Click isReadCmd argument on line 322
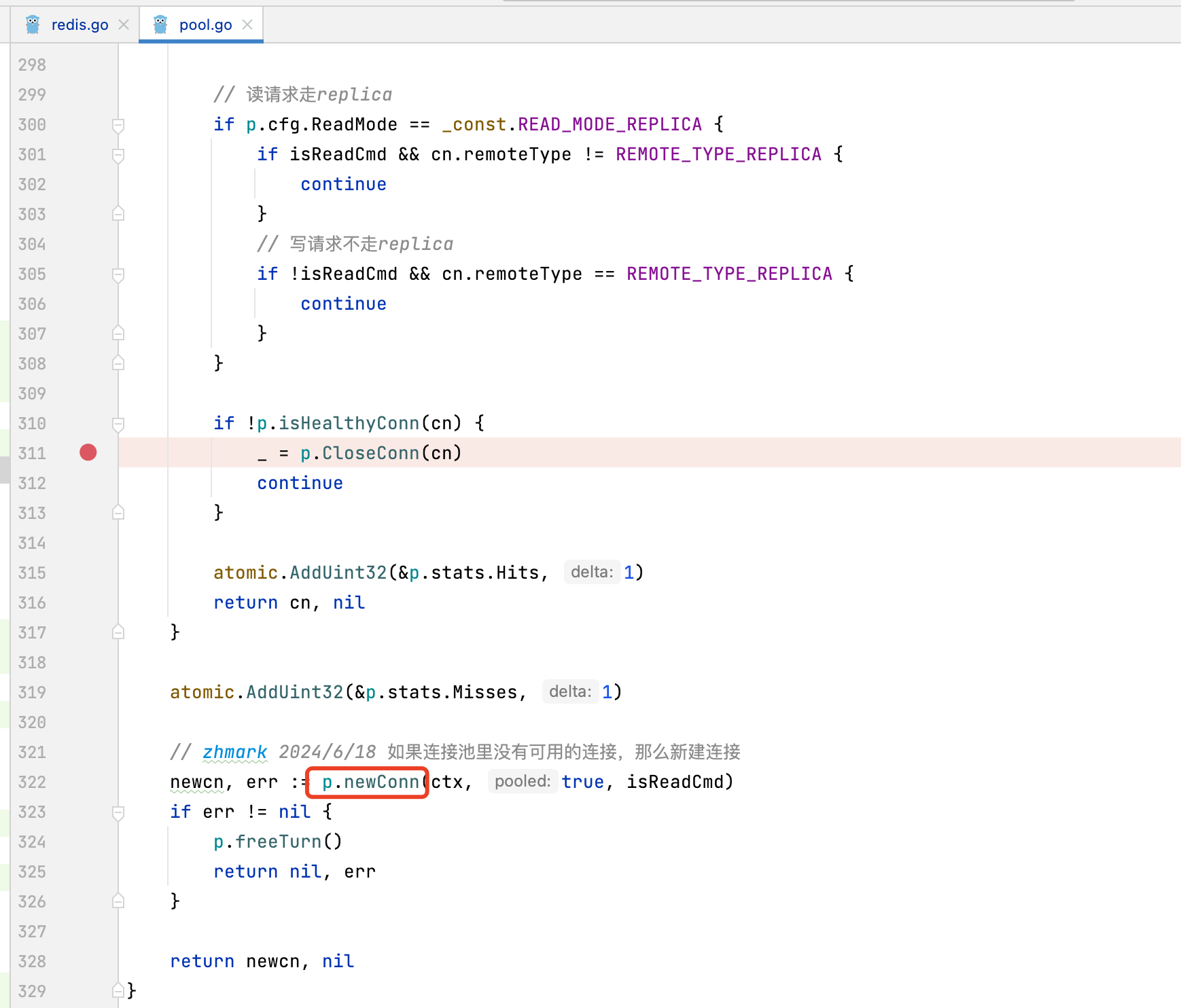Image resolution: width=1181 pixels, height=1008 pixels. (675, 782)
